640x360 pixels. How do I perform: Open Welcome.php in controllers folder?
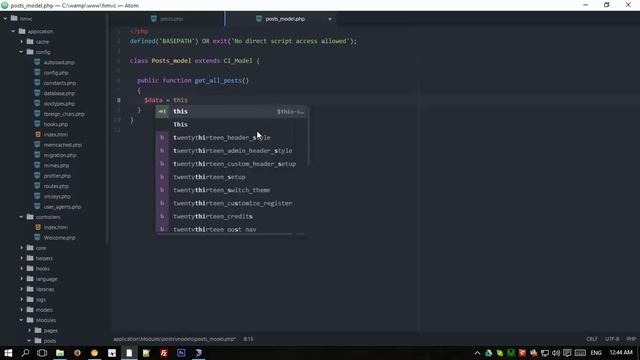click(60, 238)
